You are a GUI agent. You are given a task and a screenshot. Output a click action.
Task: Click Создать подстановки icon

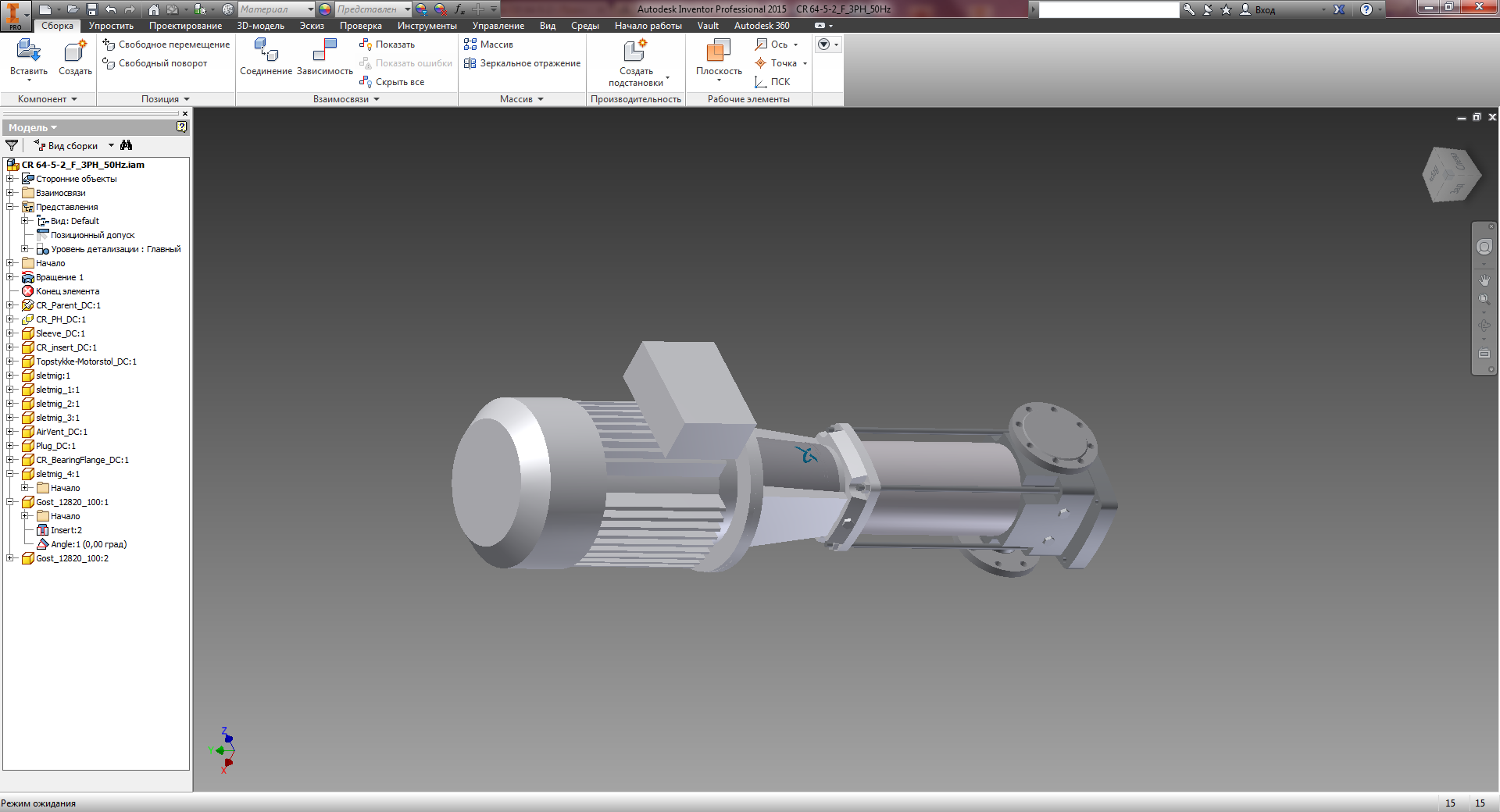click(635, 50)
